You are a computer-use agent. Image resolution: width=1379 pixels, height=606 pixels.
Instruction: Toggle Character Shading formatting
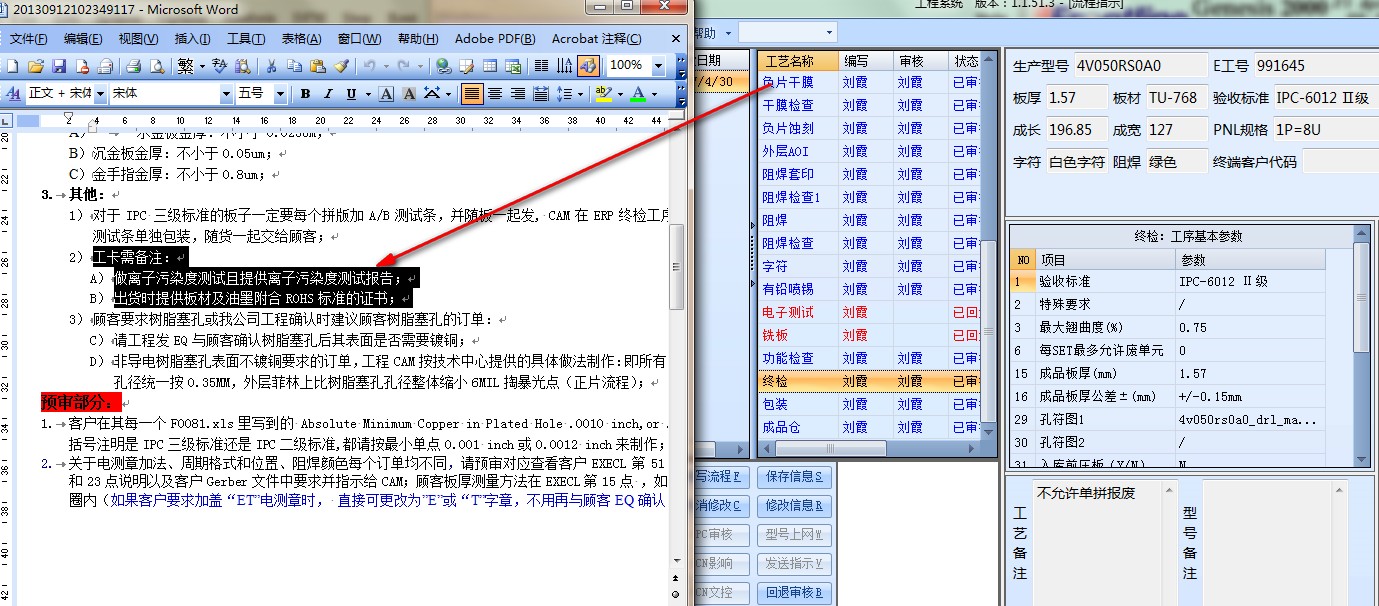coord(408,94)
